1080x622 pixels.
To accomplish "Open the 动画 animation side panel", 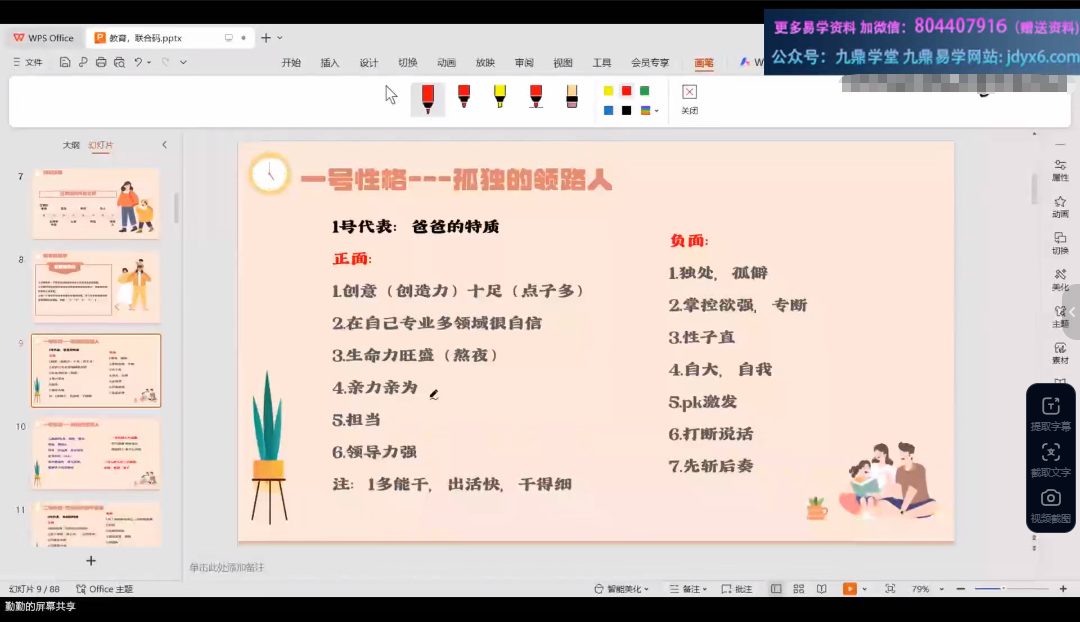I will pyautogui.click(x=1060, y=207).
